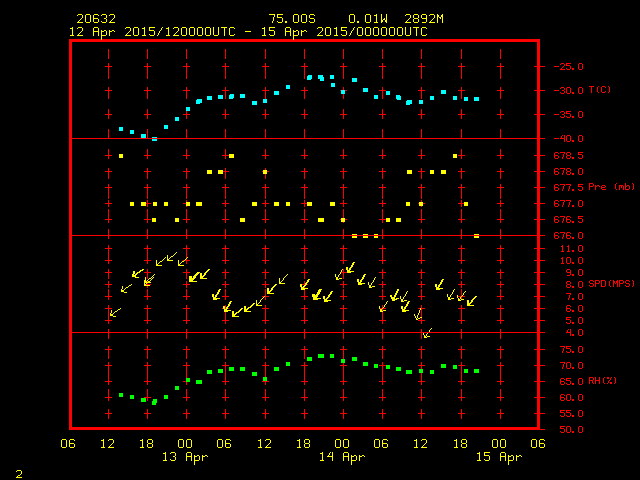This screenshot has width=640, height=480.
Task: Click the station ID 20632 text
Action: coord(96,19)
